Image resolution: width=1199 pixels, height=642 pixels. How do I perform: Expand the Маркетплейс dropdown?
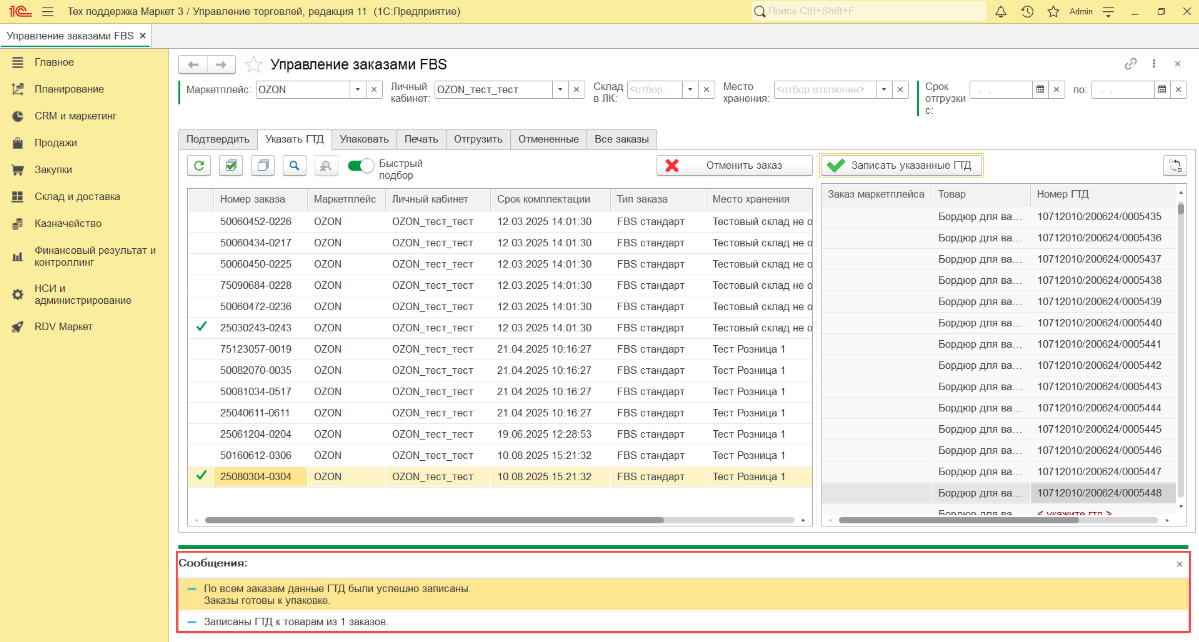tap(358, 89)
